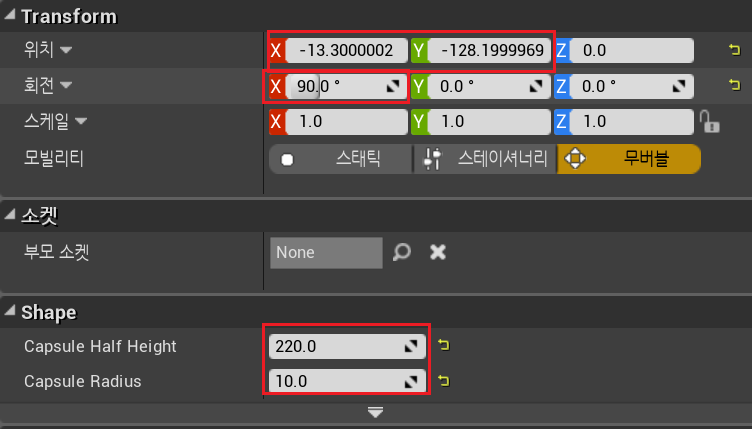Click the 부모 소켓 label
This screenshot has height=429, width=752.
click(57, 252)
